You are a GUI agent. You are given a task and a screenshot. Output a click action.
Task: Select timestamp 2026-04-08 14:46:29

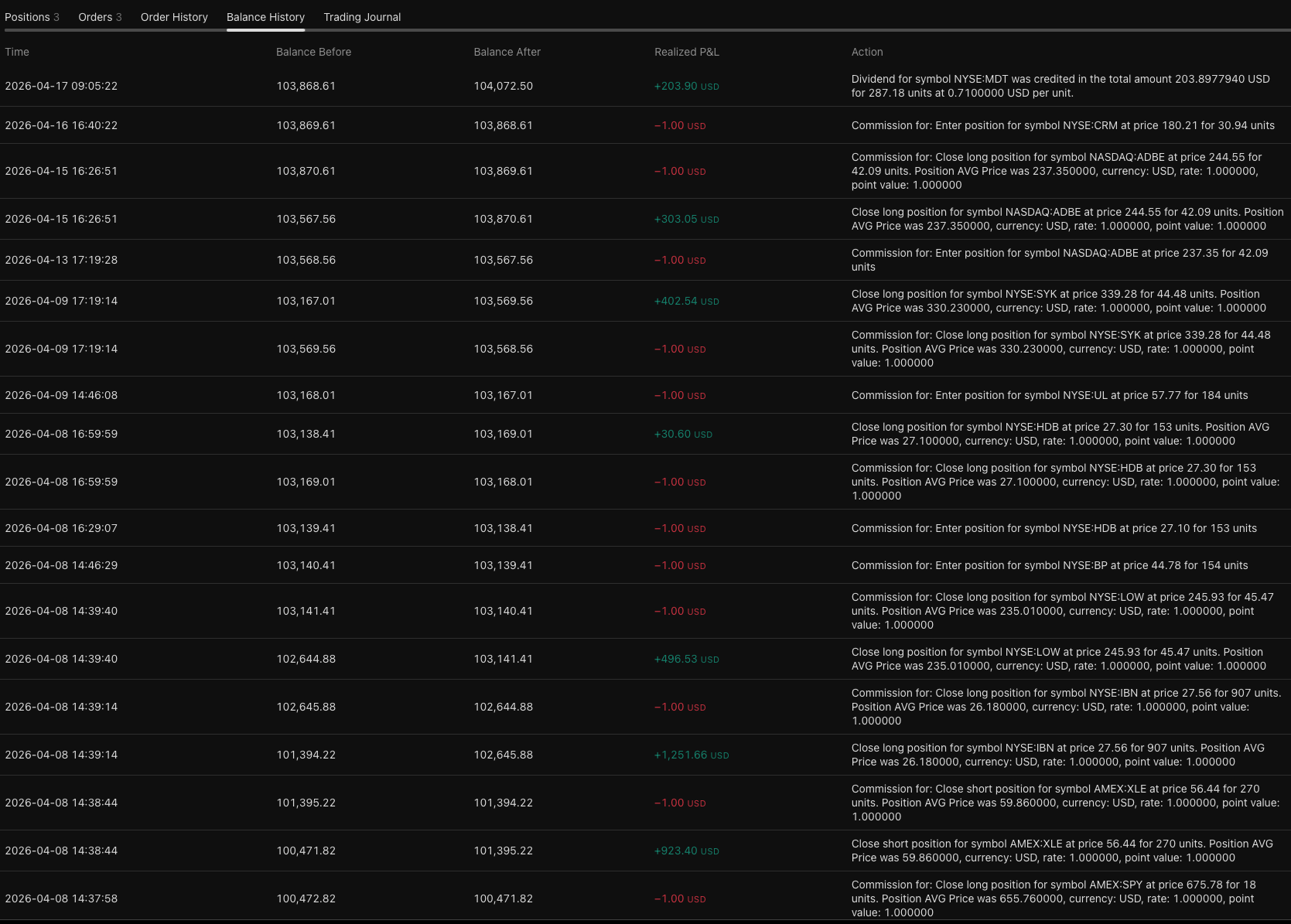tap(61, 565)
